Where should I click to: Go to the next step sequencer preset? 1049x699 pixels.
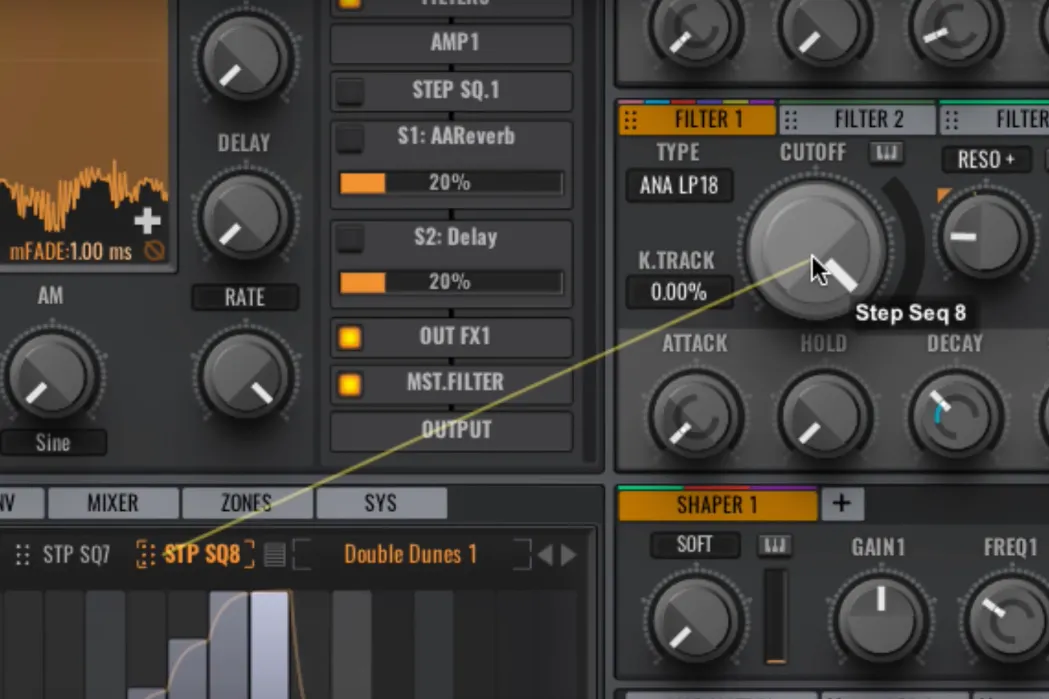point(569,555)
